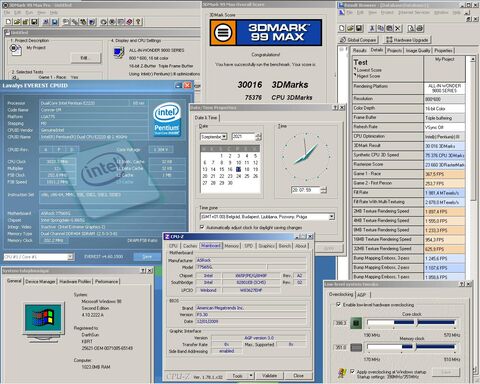
Task: Open Internet Services menu in Result Browser
Action: coord(414,12)
